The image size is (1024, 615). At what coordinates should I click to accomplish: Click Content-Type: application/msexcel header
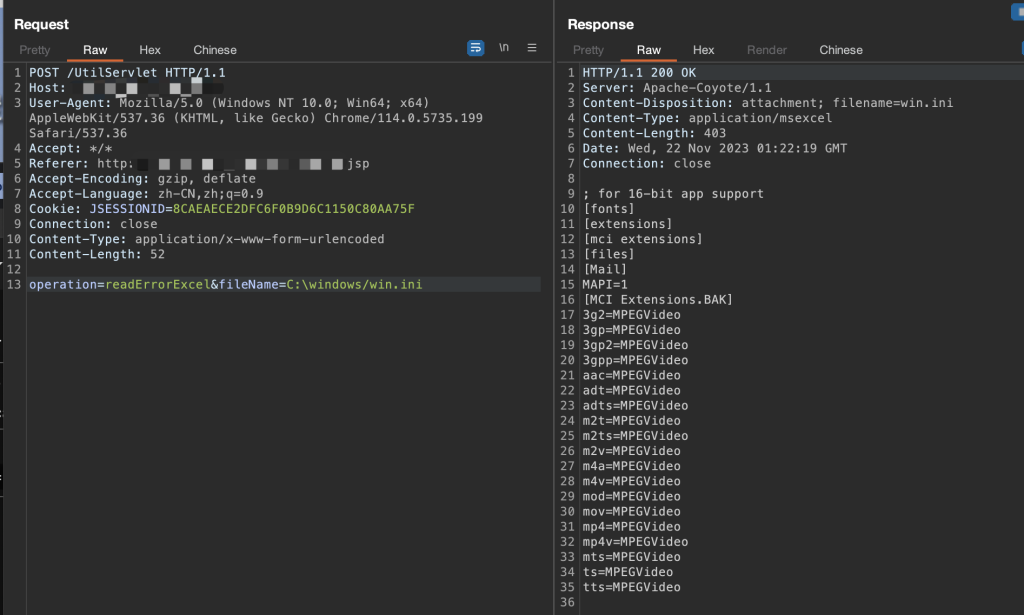click(707, 118)
